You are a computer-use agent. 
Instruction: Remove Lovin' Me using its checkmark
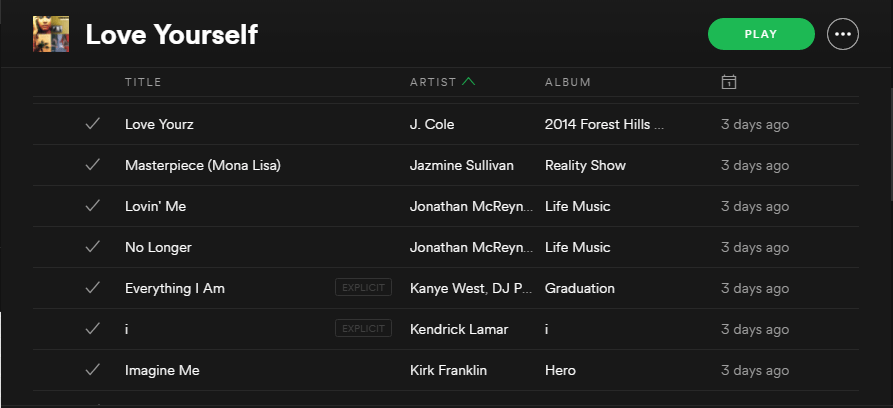(x=93, y=206)
